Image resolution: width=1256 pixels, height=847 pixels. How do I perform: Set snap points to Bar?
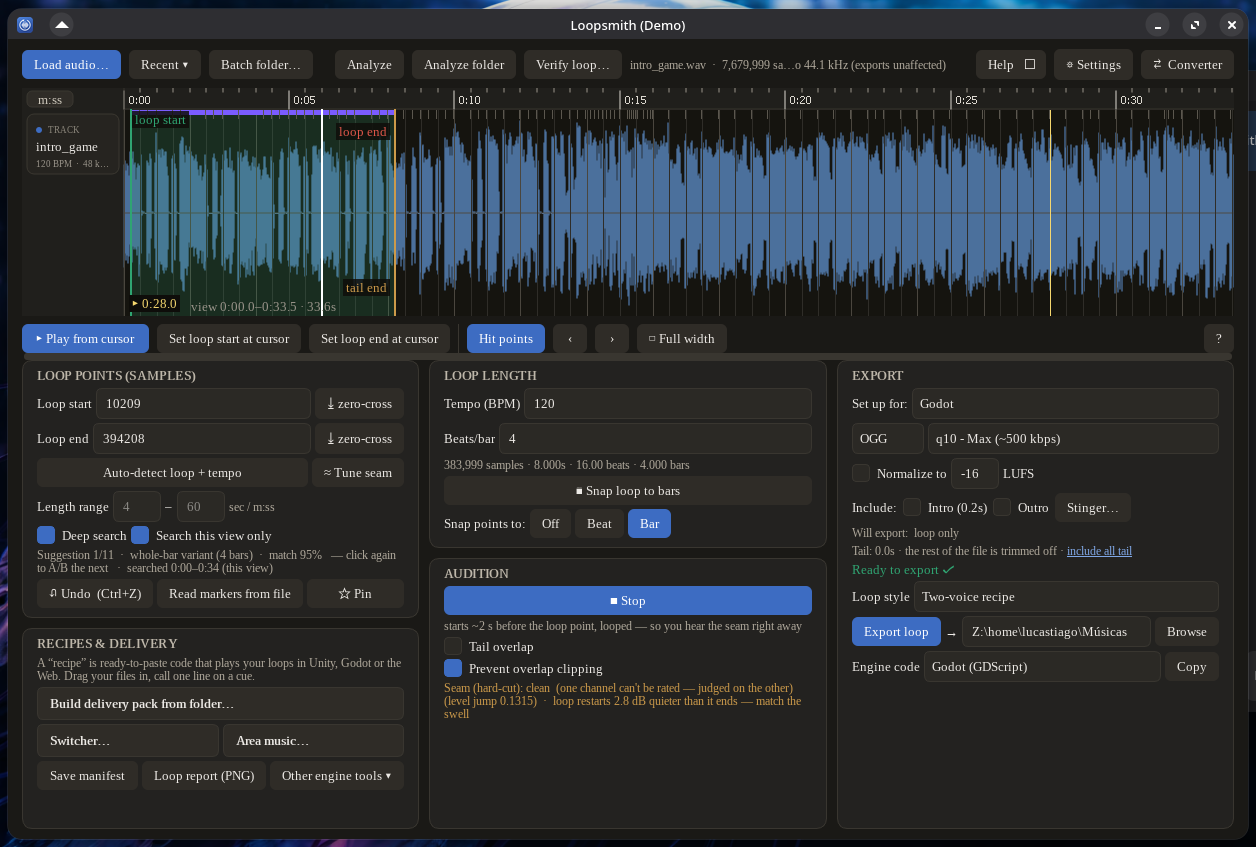[x=650, y=523]
